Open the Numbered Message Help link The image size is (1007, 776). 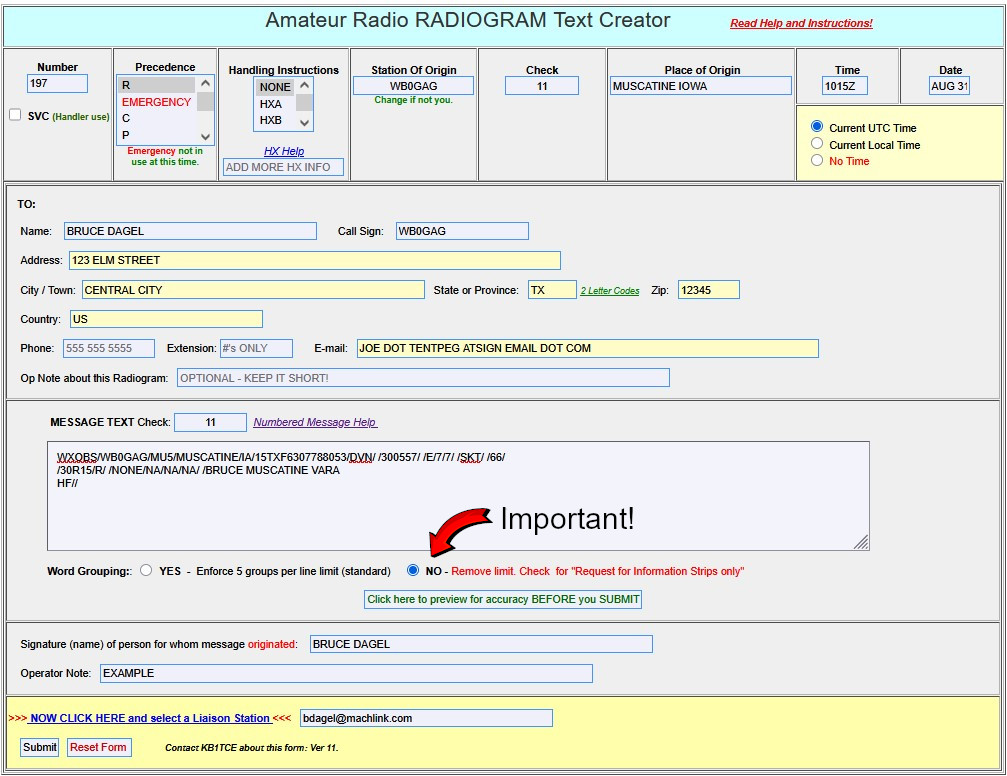pyautogui.click(x=315, y=422)
